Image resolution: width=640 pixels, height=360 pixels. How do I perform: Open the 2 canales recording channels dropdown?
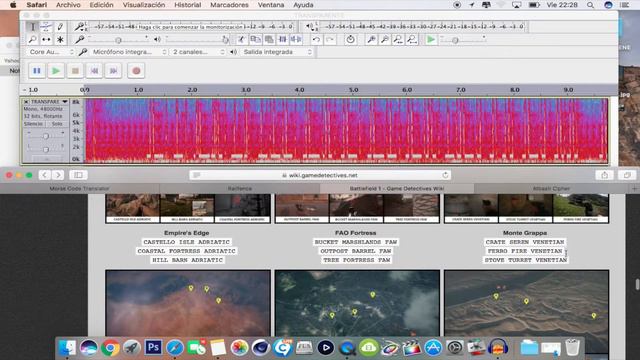click(198, 52)
